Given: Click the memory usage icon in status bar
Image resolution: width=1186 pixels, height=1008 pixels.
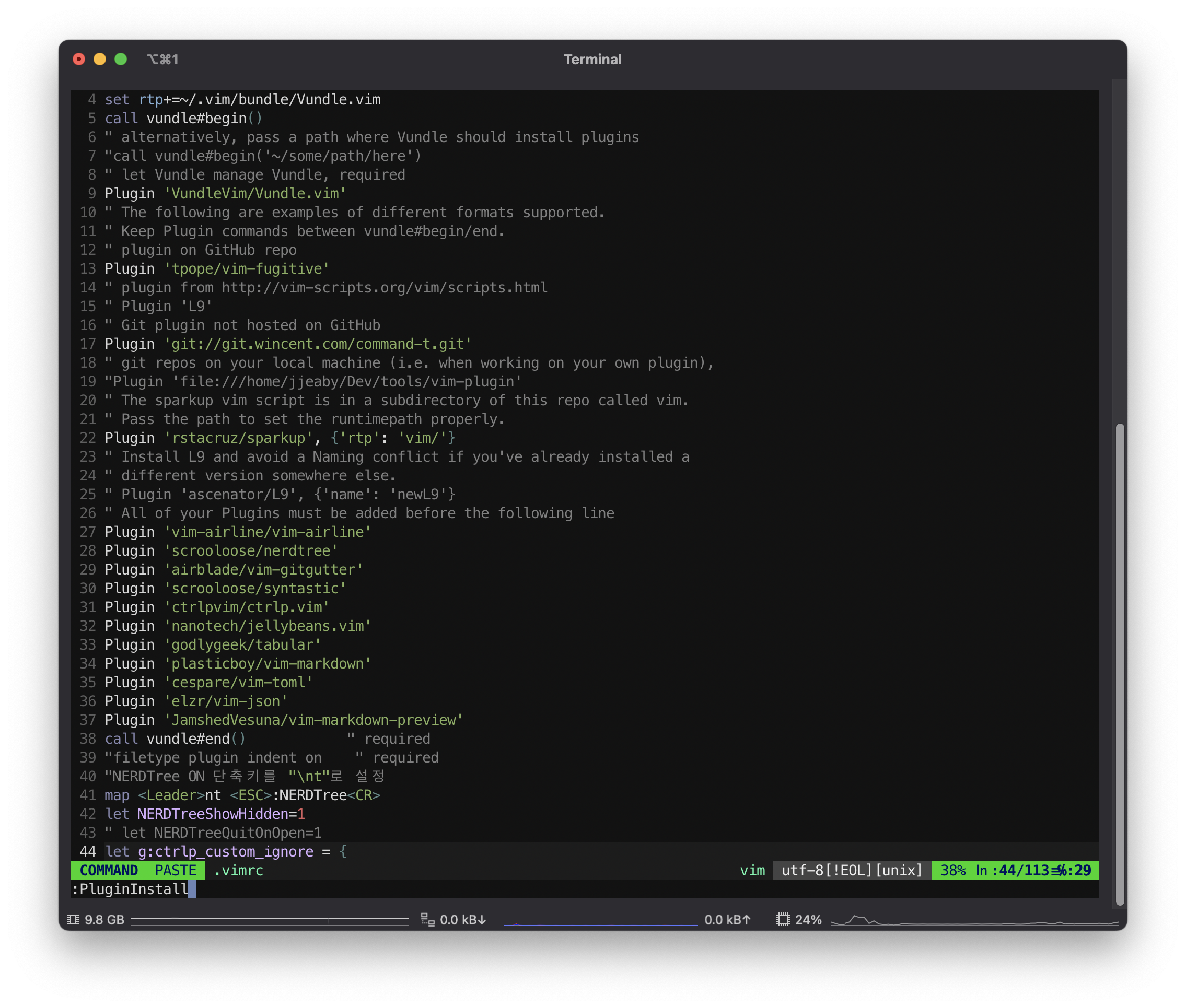Looking at the screenshot, I should coord(73,919).
